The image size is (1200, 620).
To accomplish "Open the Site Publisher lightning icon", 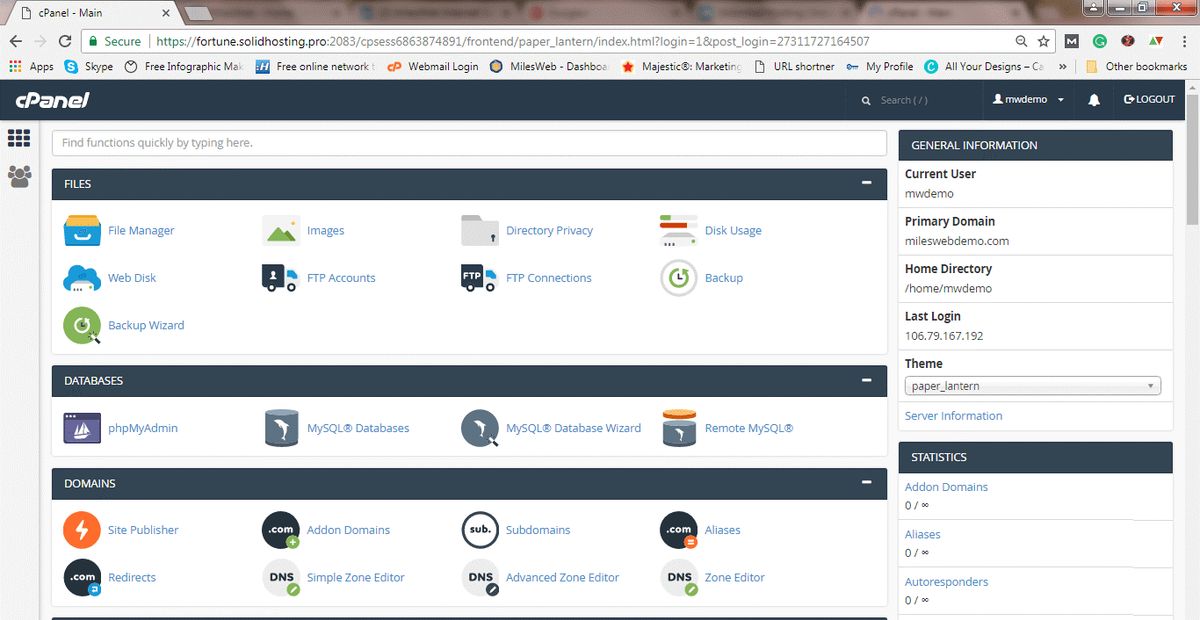I will (x=82, y=530).
